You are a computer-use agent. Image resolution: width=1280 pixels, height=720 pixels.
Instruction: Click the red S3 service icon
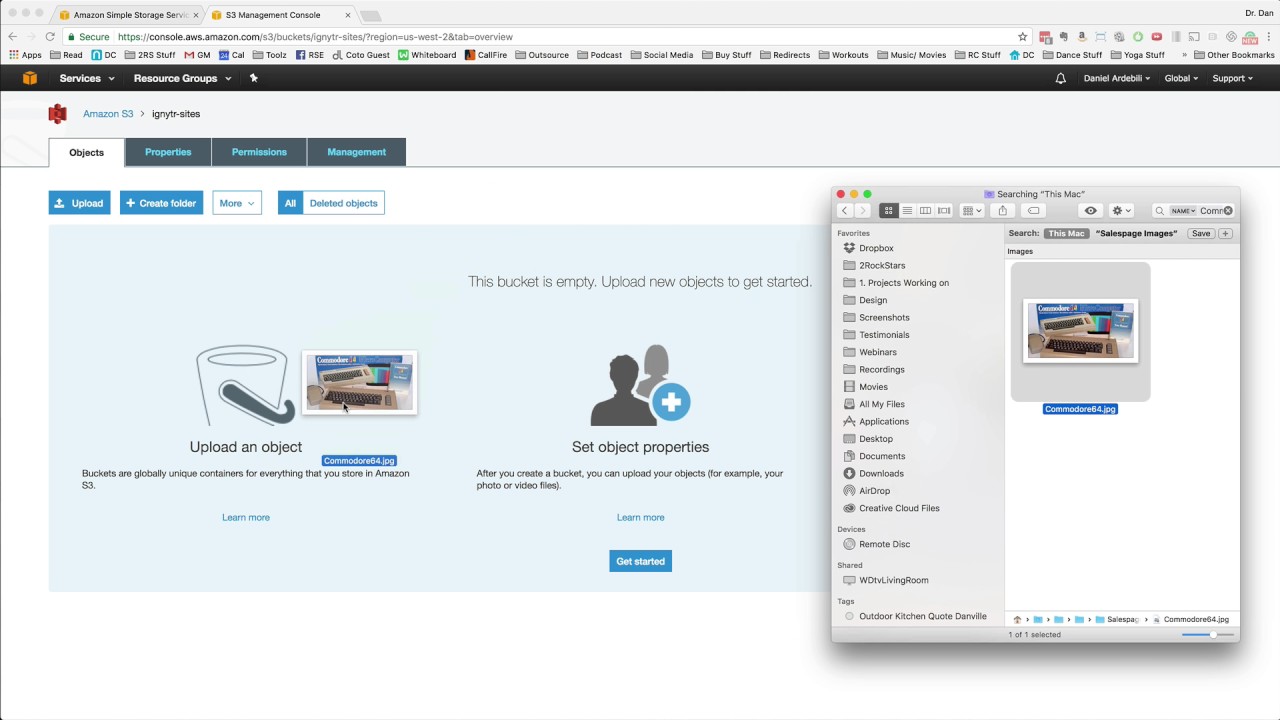pos(58,114)
